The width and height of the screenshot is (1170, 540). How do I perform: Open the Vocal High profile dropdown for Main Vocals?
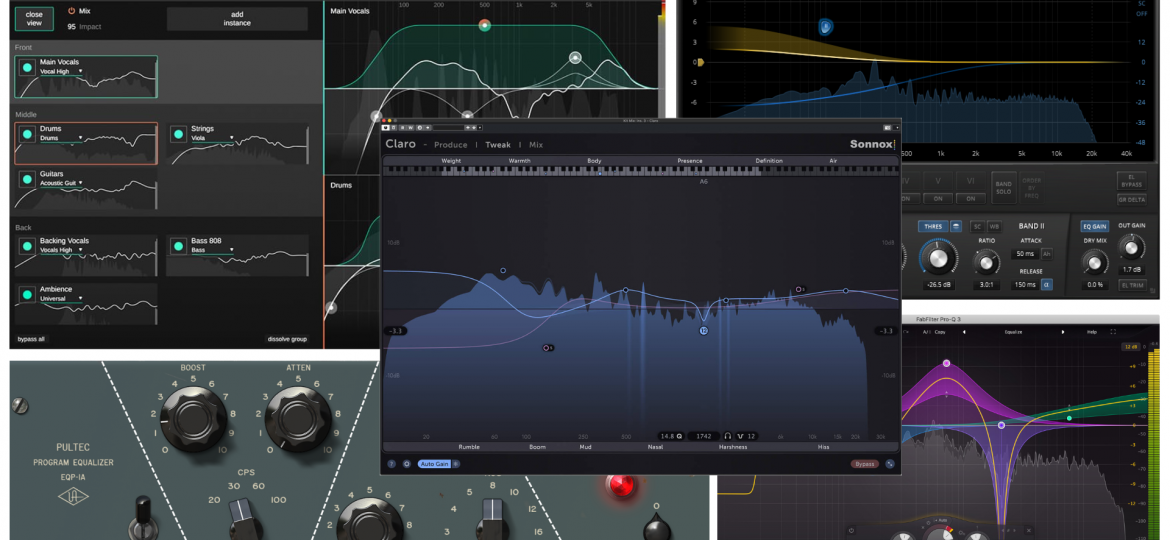click(61, 72)
